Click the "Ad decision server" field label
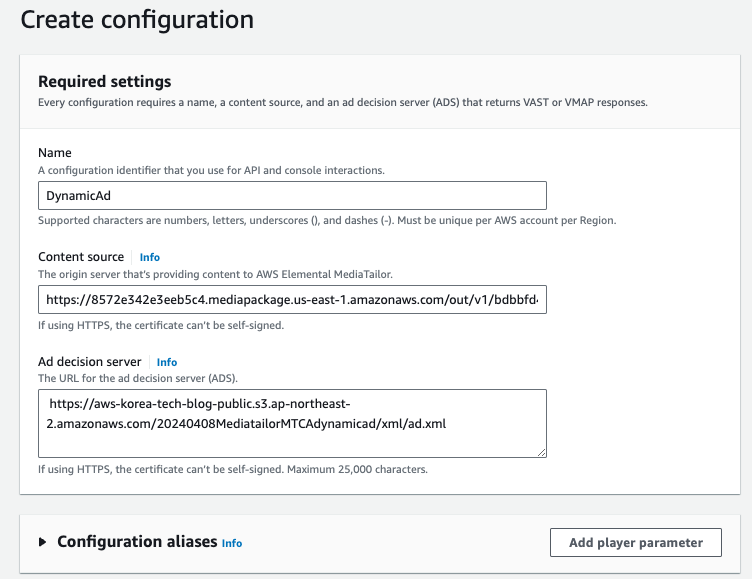752x579 pixels. 90,361
